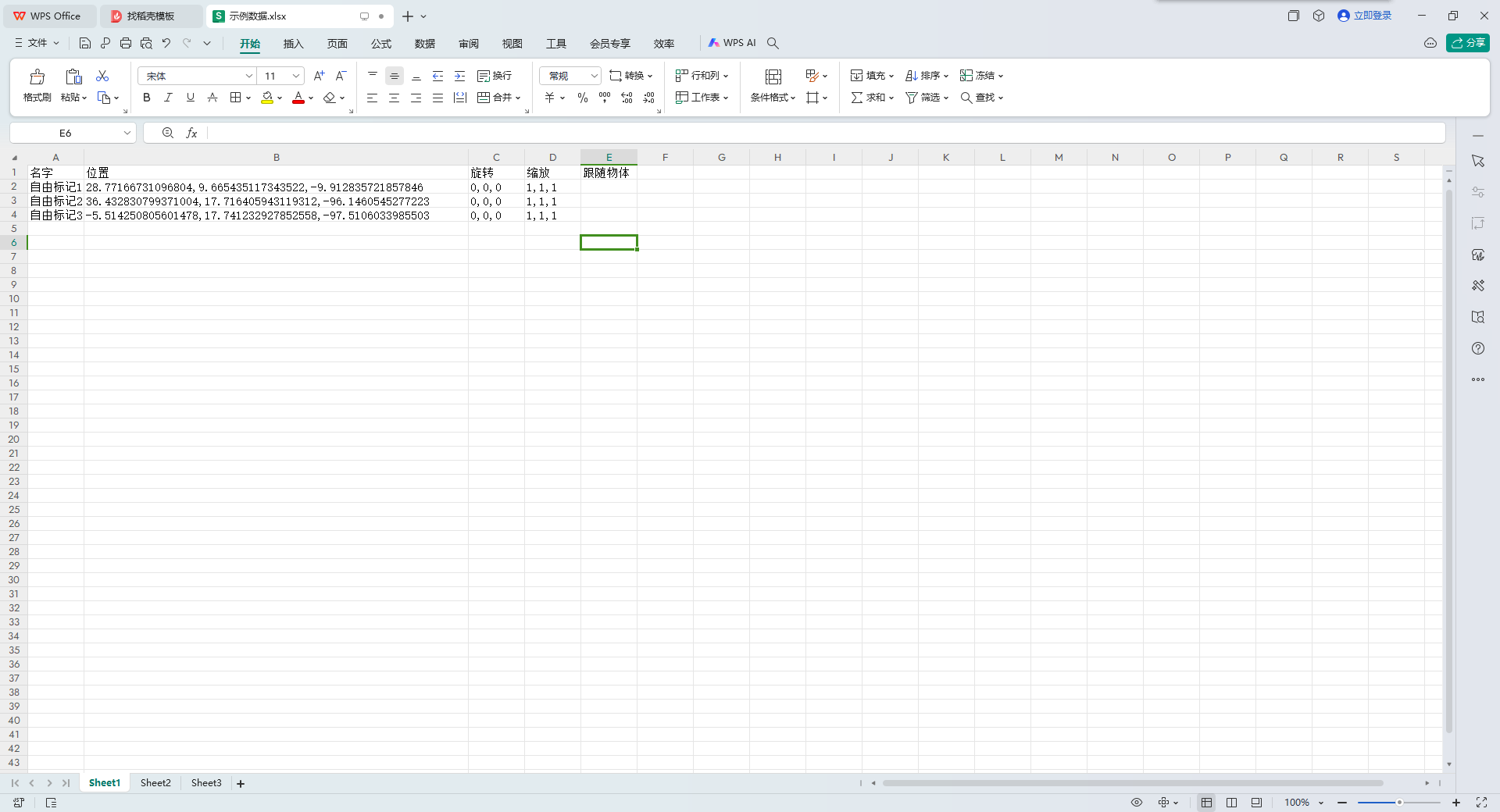Viewport: 1500px width, 812px height.
Task: Click the 求和 sum button
Action: coord(872,98)
